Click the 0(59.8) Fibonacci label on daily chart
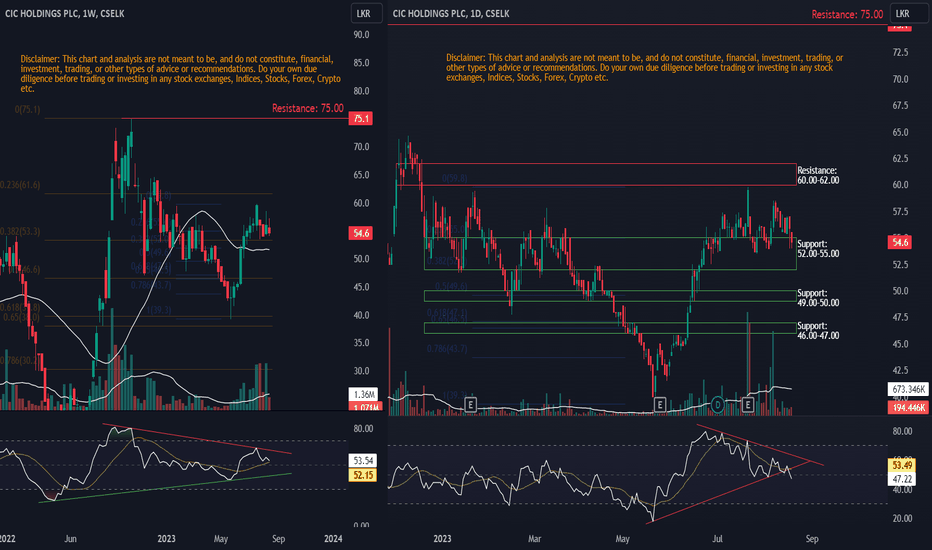932x550 pixels. [x=455, y=178]
